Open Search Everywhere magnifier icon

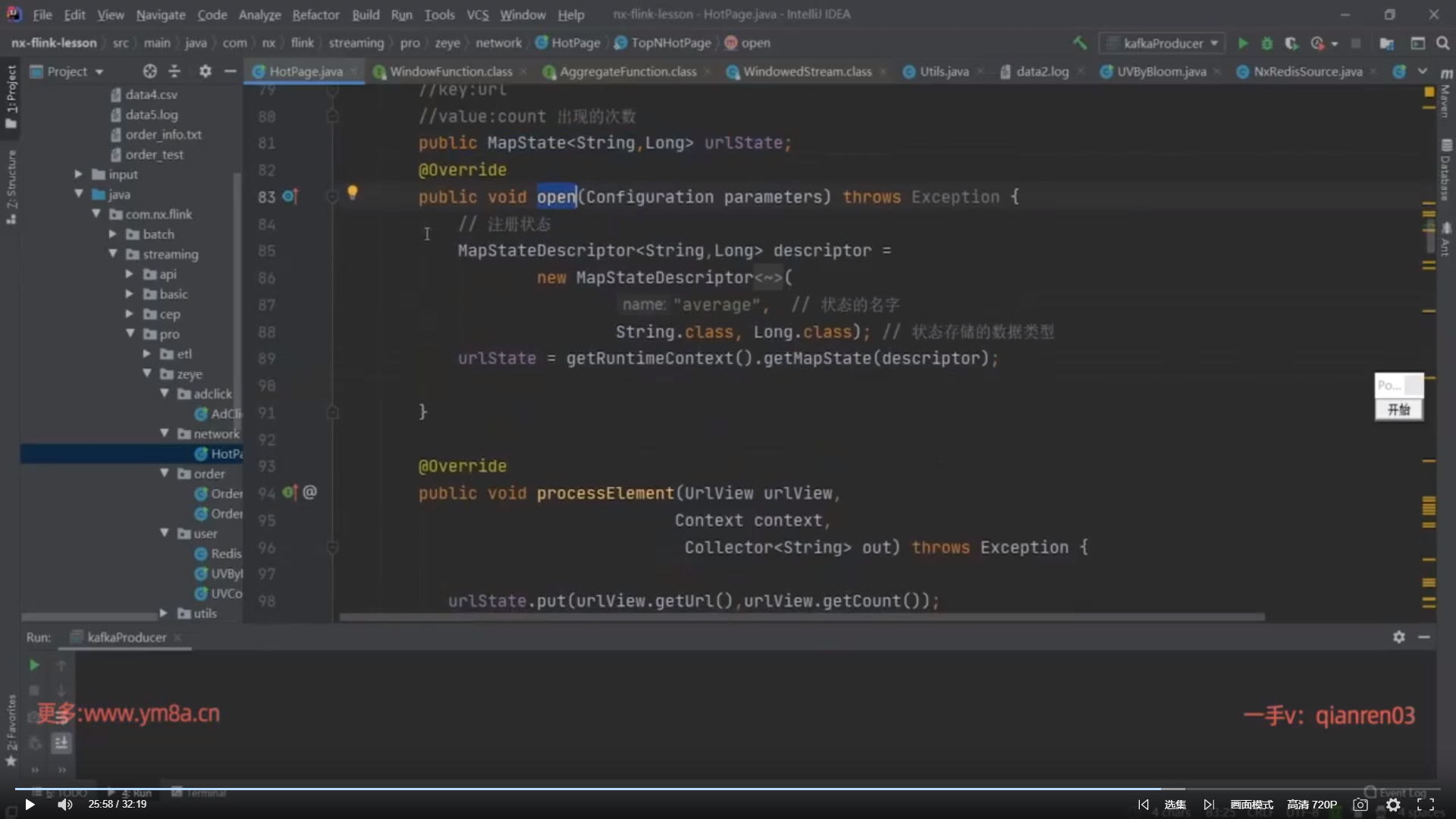point(1442,43)
